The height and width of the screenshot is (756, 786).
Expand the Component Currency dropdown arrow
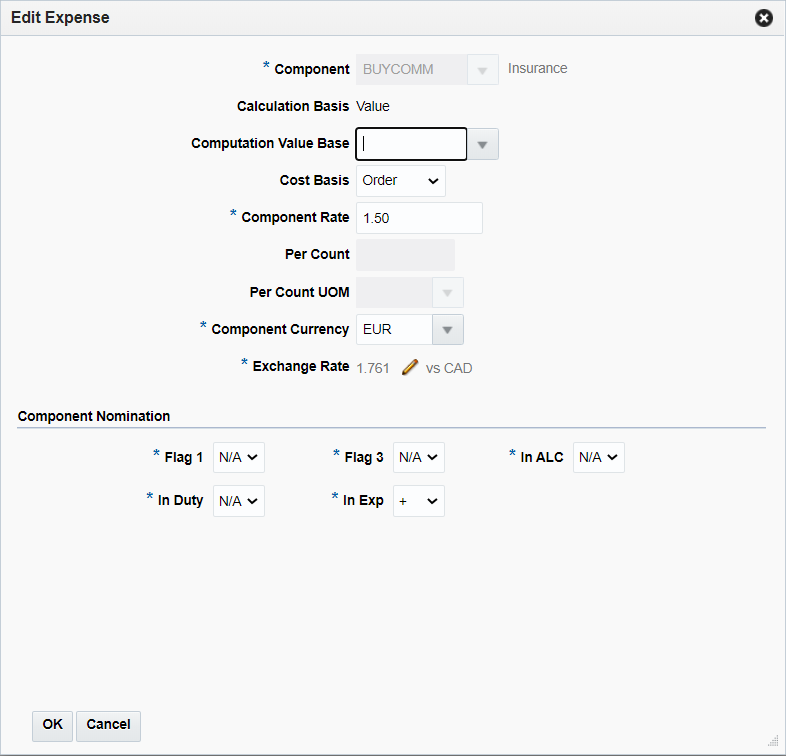click(447, 329)
